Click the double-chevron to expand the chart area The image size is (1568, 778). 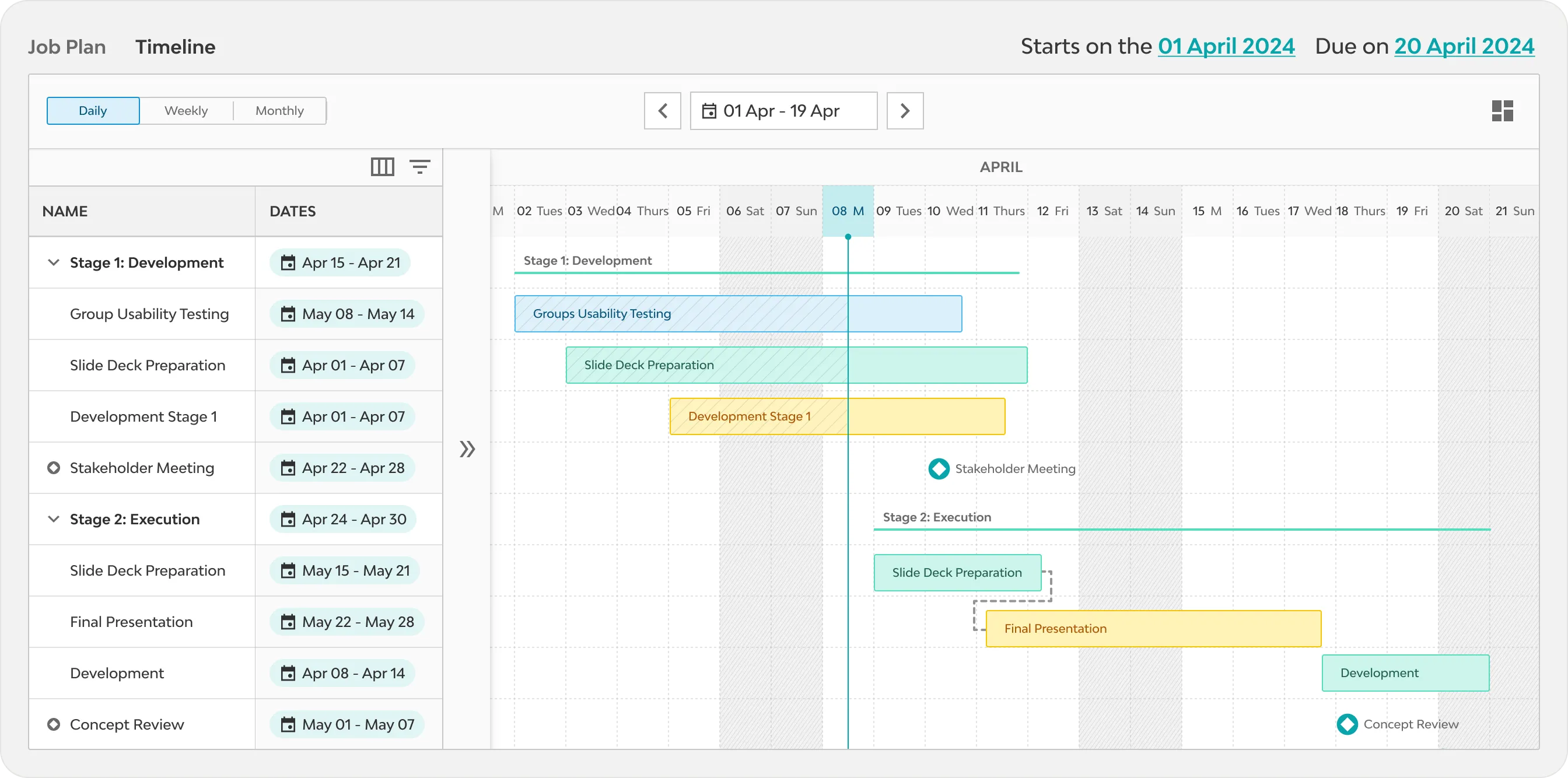point(467,448)
